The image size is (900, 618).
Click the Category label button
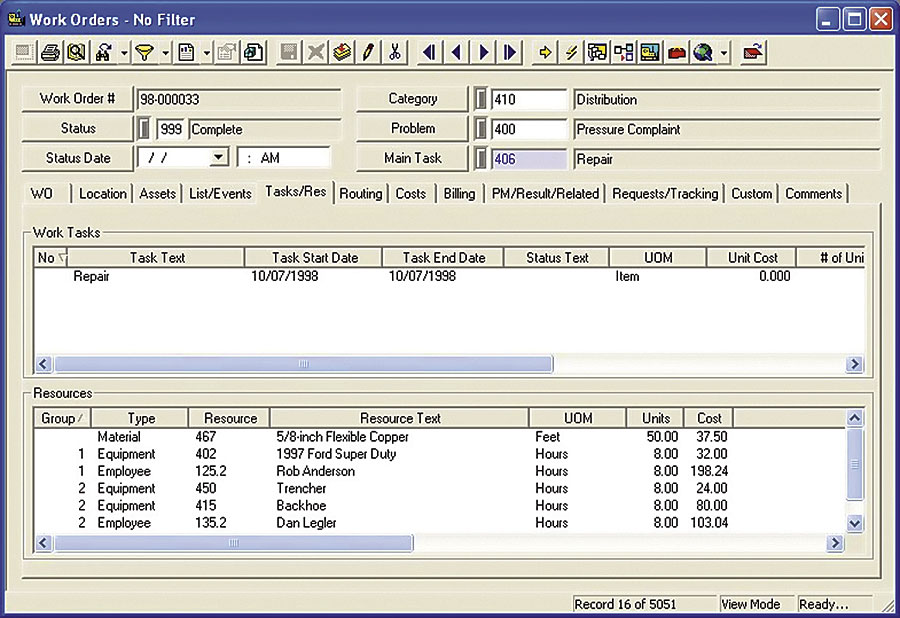pyautogui.click(x=412, y=99)
